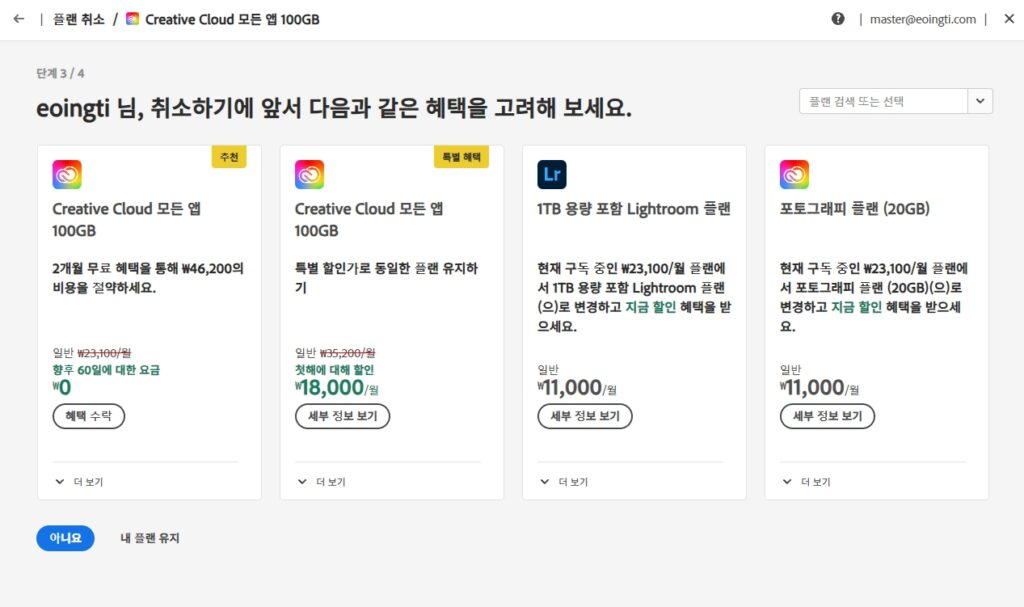Click the master@eoingti.com account label
1024x607 pixels.
[x=923, y=20]
